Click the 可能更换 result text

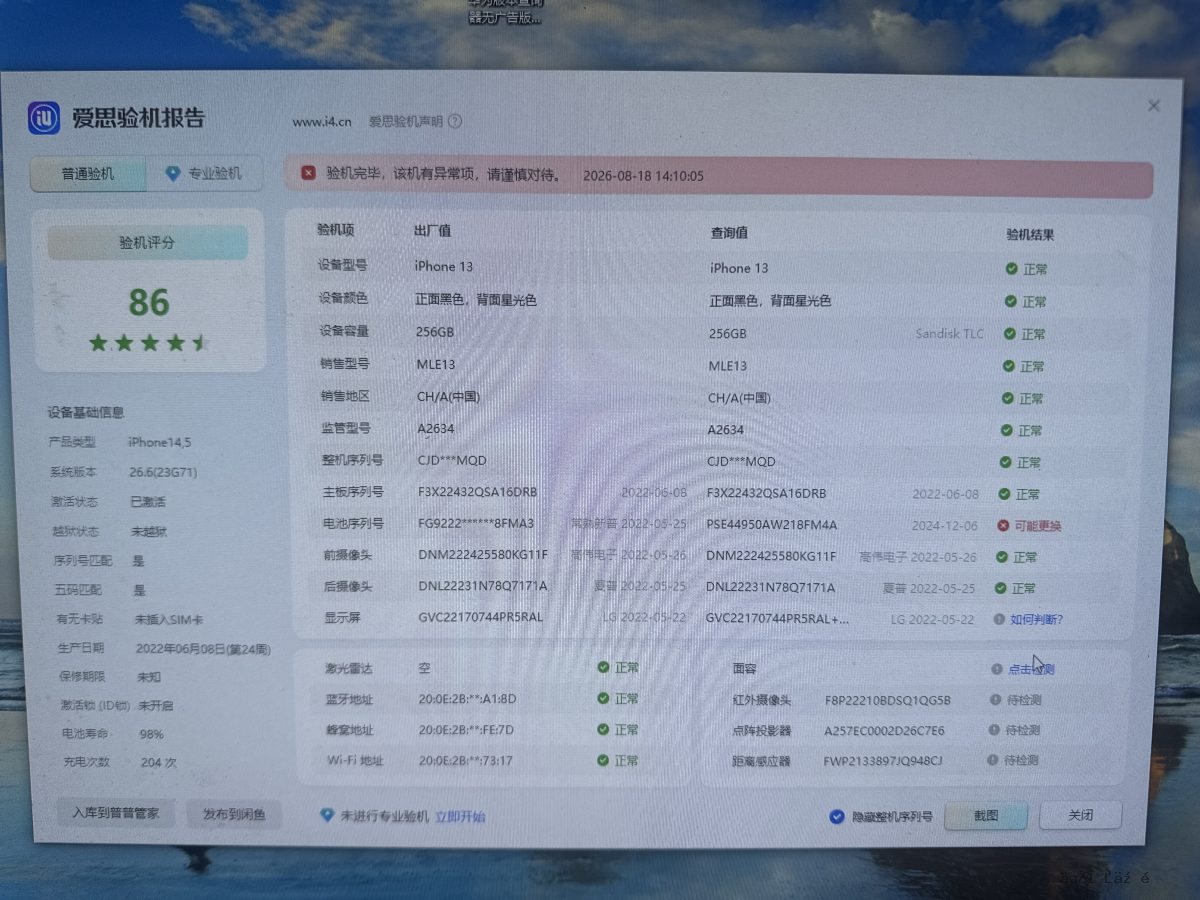click(1037, 526)
